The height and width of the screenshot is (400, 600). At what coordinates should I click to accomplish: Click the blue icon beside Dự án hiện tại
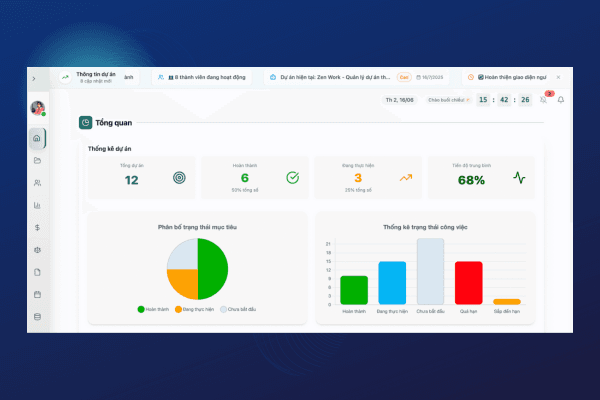(x=273, y=77)
